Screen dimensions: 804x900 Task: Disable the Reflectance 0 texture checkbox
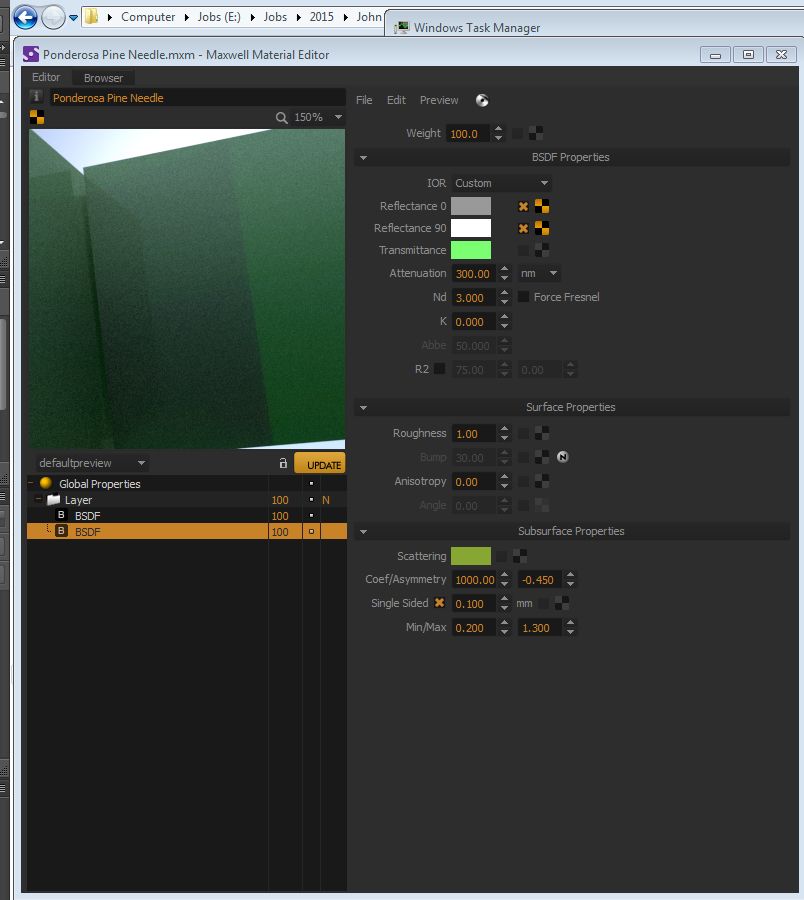tap(523, 206)
